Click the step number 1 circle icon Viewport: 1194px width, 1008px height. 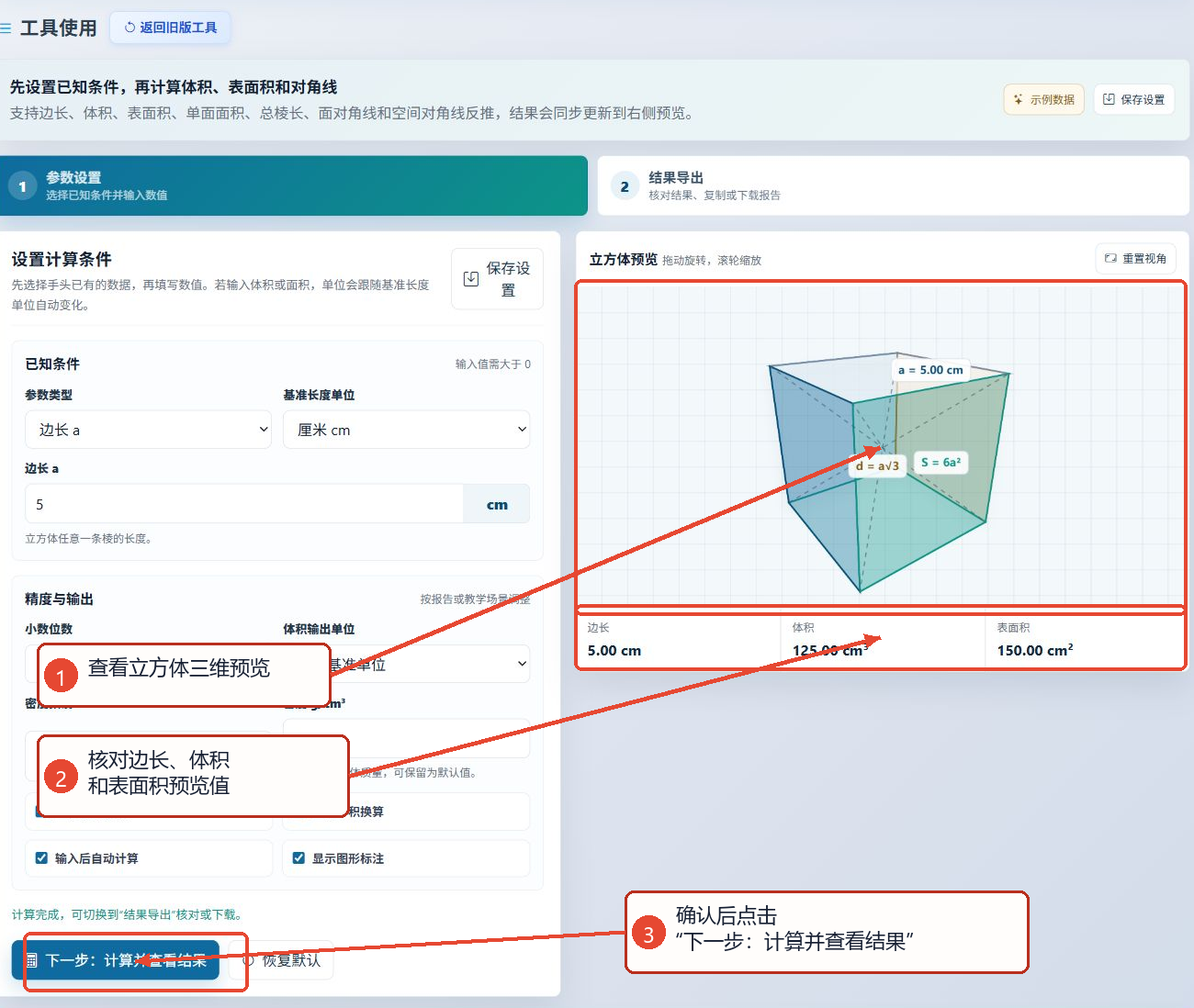(22, 186)
